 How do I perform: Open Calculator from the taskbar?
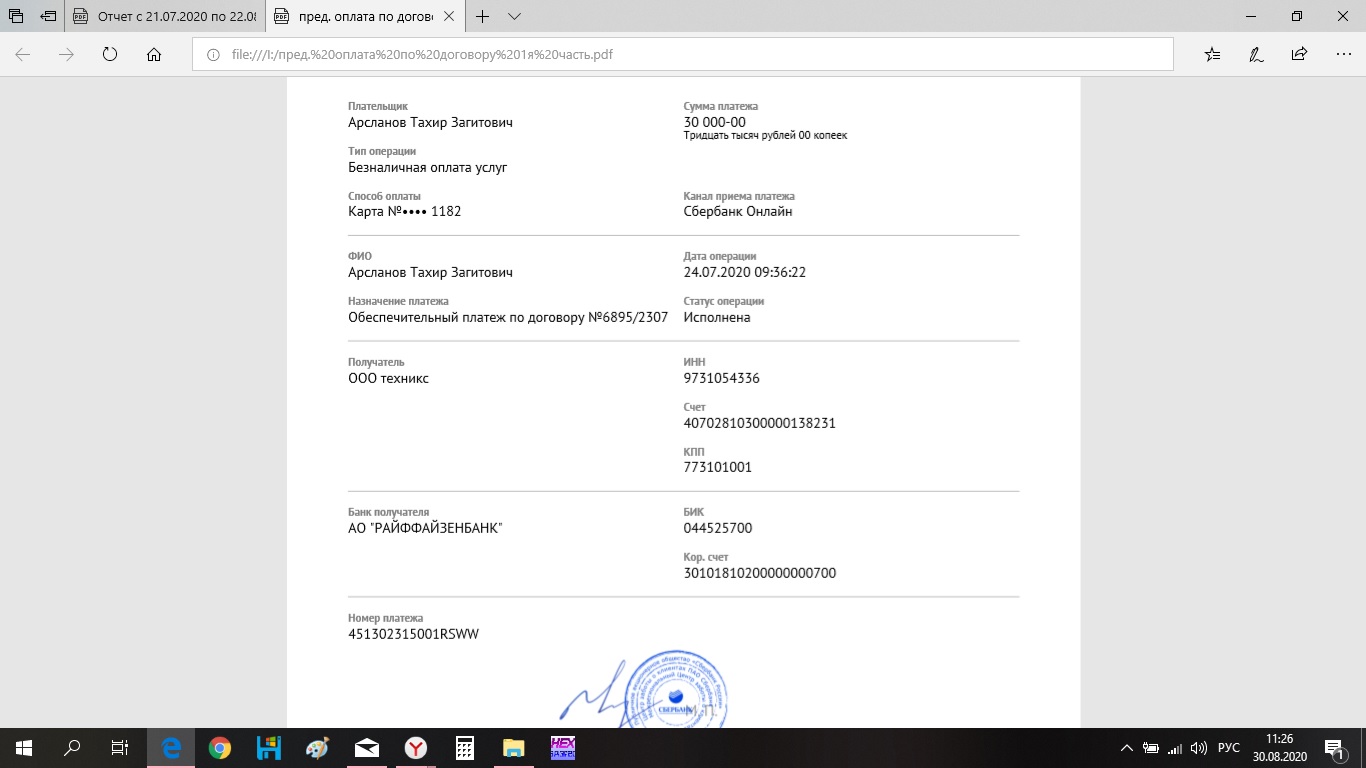pyautogui.click(x=464, y=748)
